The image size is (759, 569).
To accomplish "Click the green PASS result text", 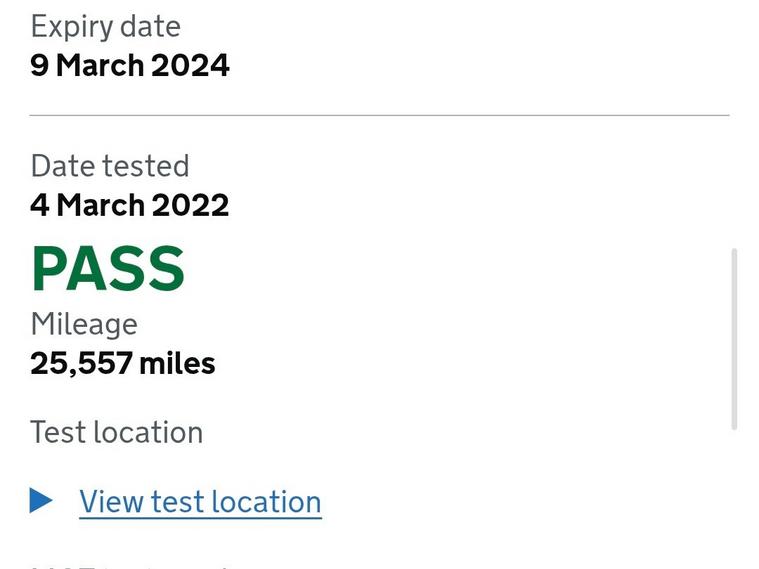I will click(108, 268).
